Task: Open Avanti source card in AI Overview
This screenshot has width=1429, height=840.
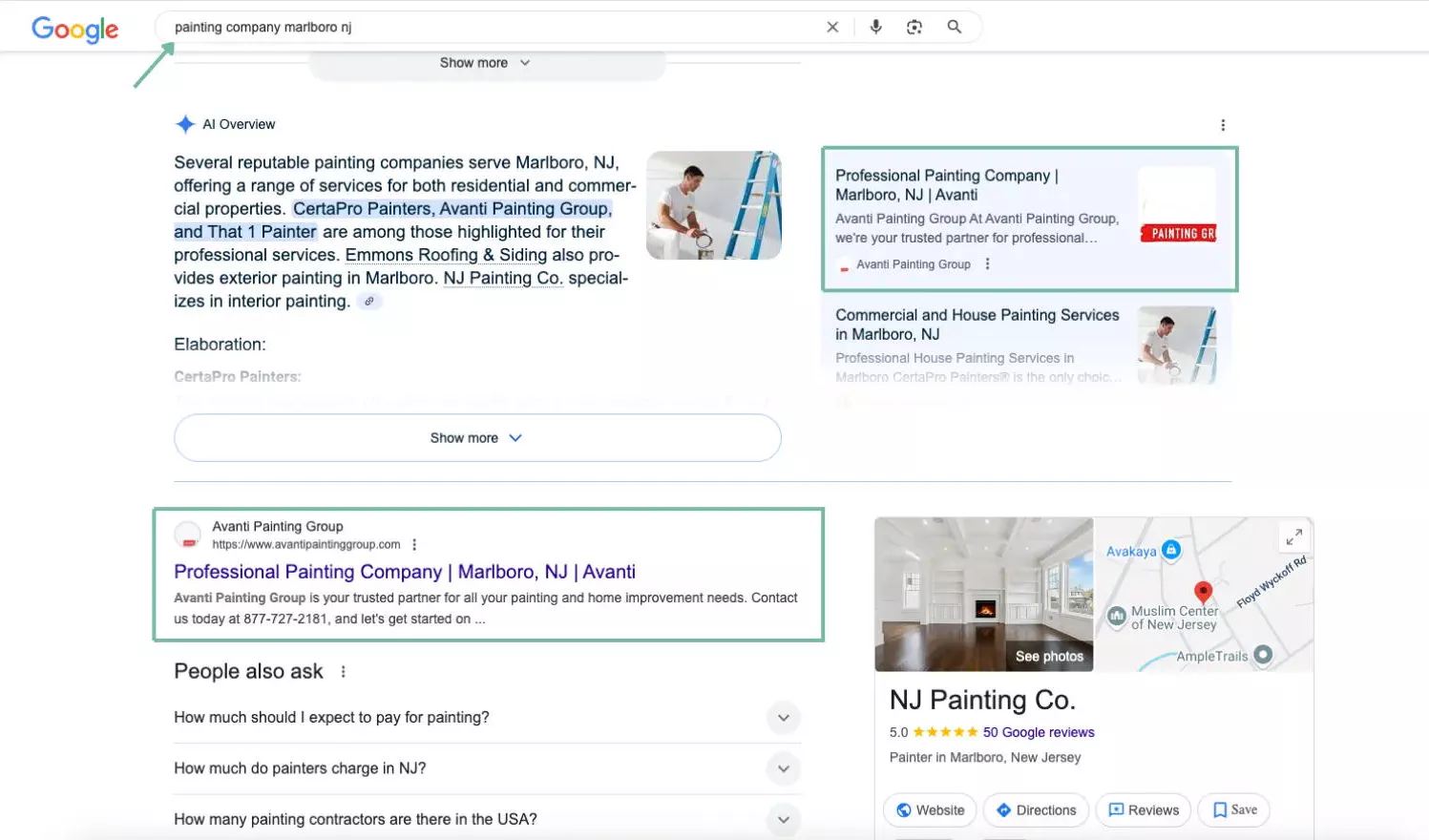Action: 1029,219
